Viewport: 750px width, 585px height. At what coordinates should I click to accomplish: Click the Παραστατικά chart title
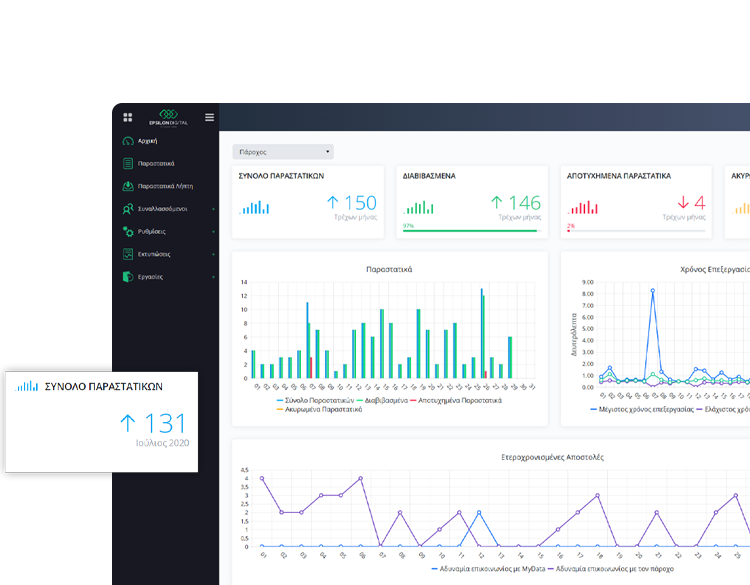389,269
